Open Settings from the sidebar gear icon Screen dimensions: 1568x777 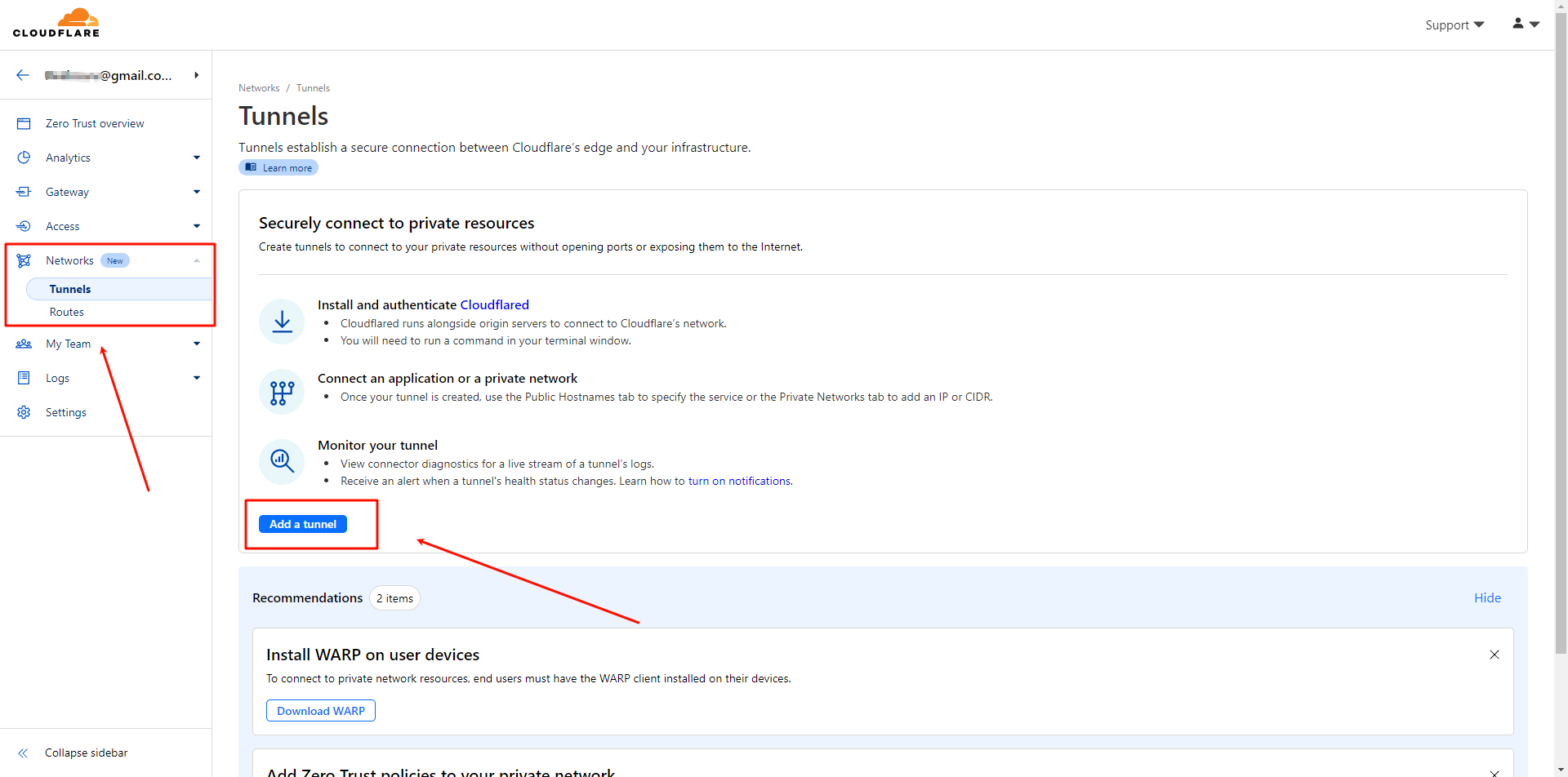click(24, 412)
